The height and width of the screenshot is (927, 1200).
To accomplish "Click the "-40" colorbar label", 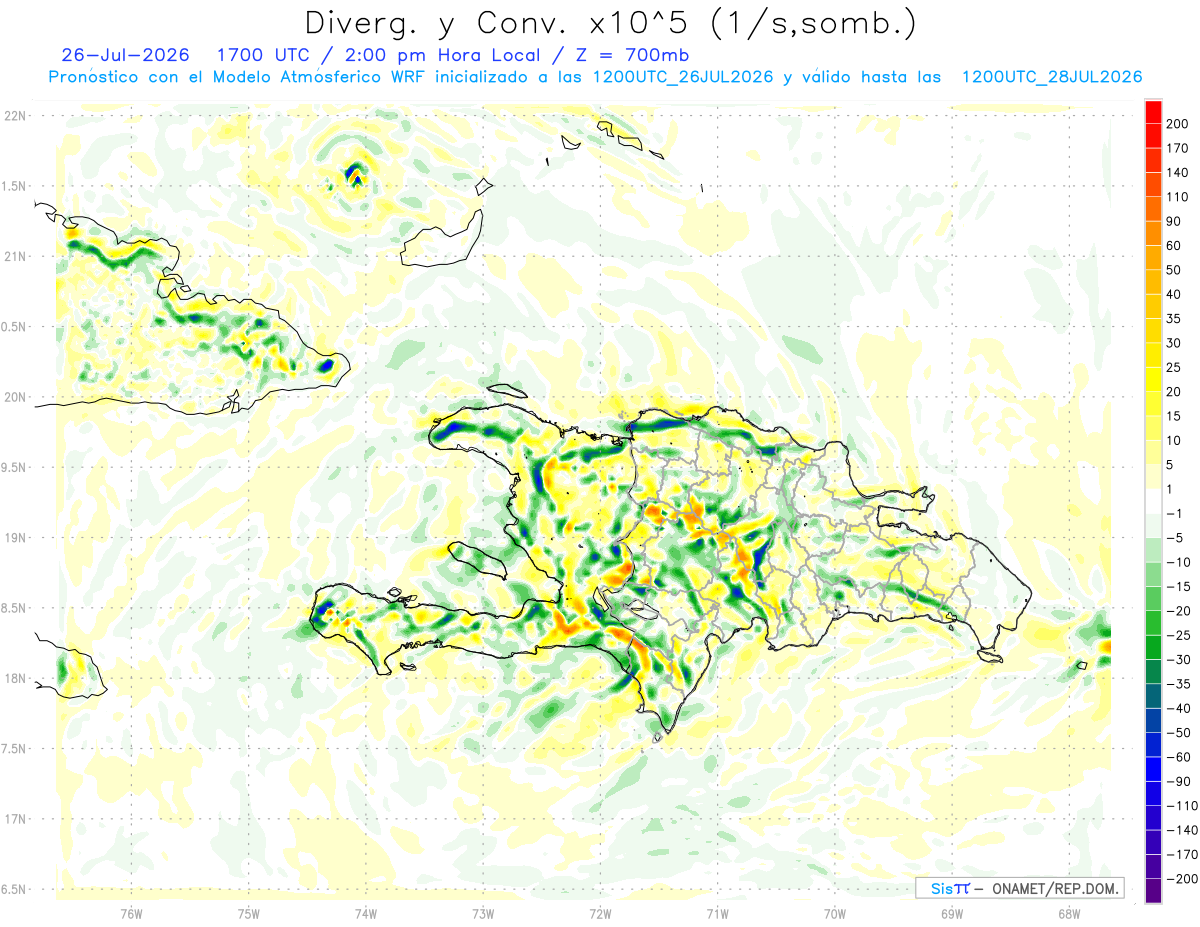I will pyautogui.click(x=1177, y=708).
